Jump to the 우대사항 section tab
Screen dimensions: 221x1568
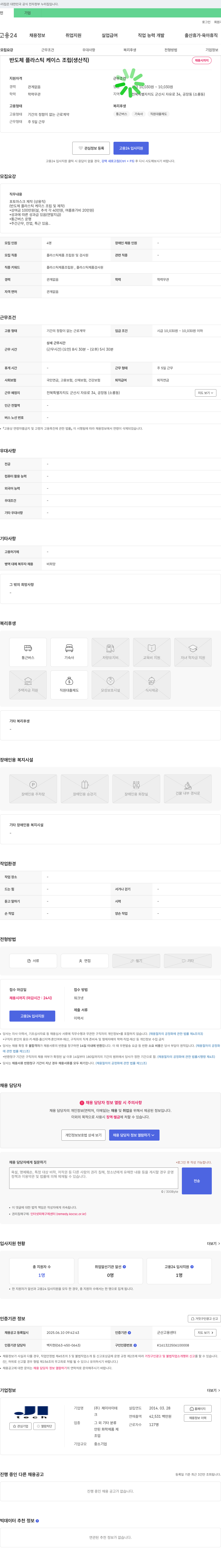click(x=89, y=50)
